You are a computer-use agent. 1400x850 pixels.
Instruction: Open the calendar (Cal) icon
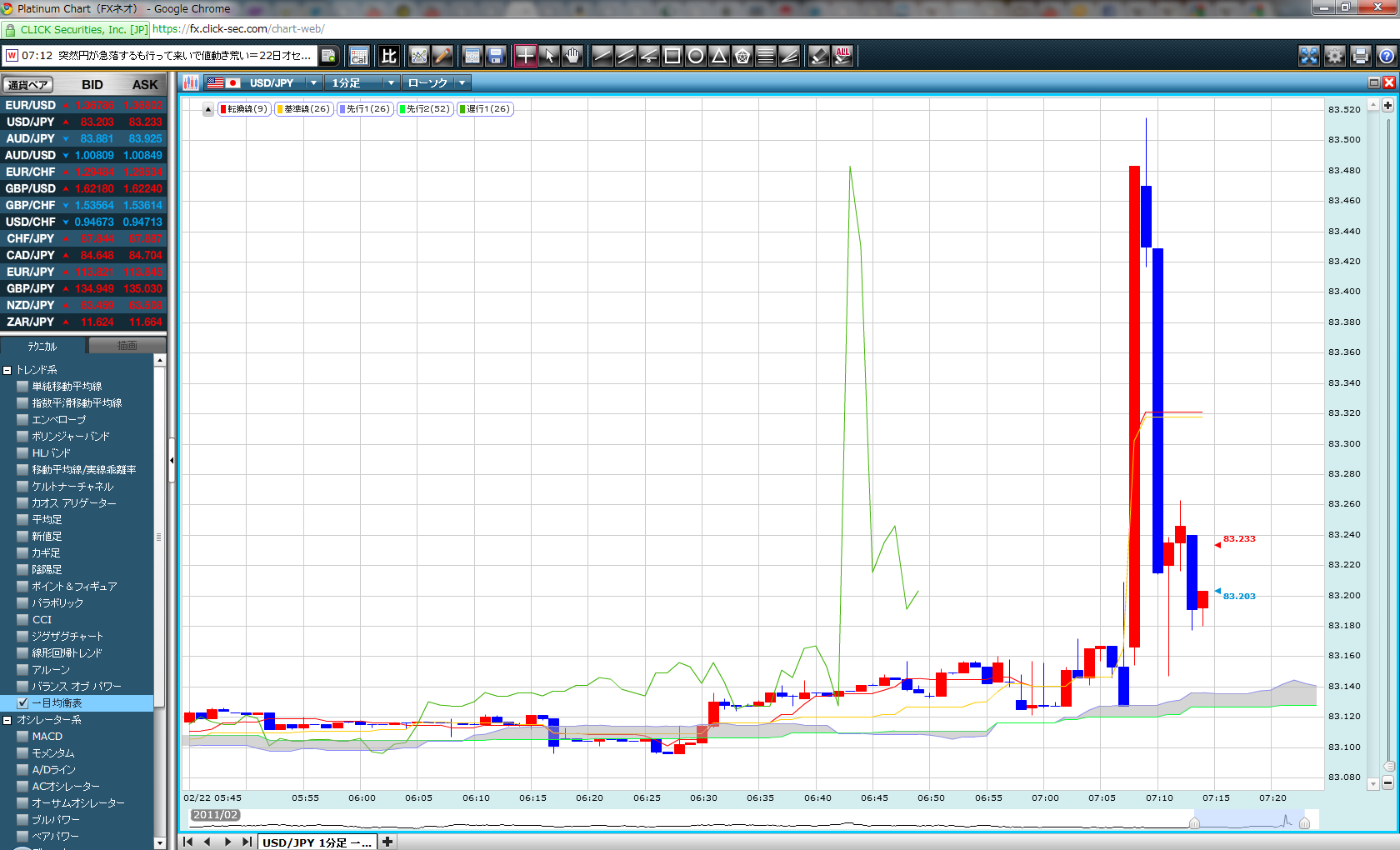pyautogui.click(x=359, y=56)
